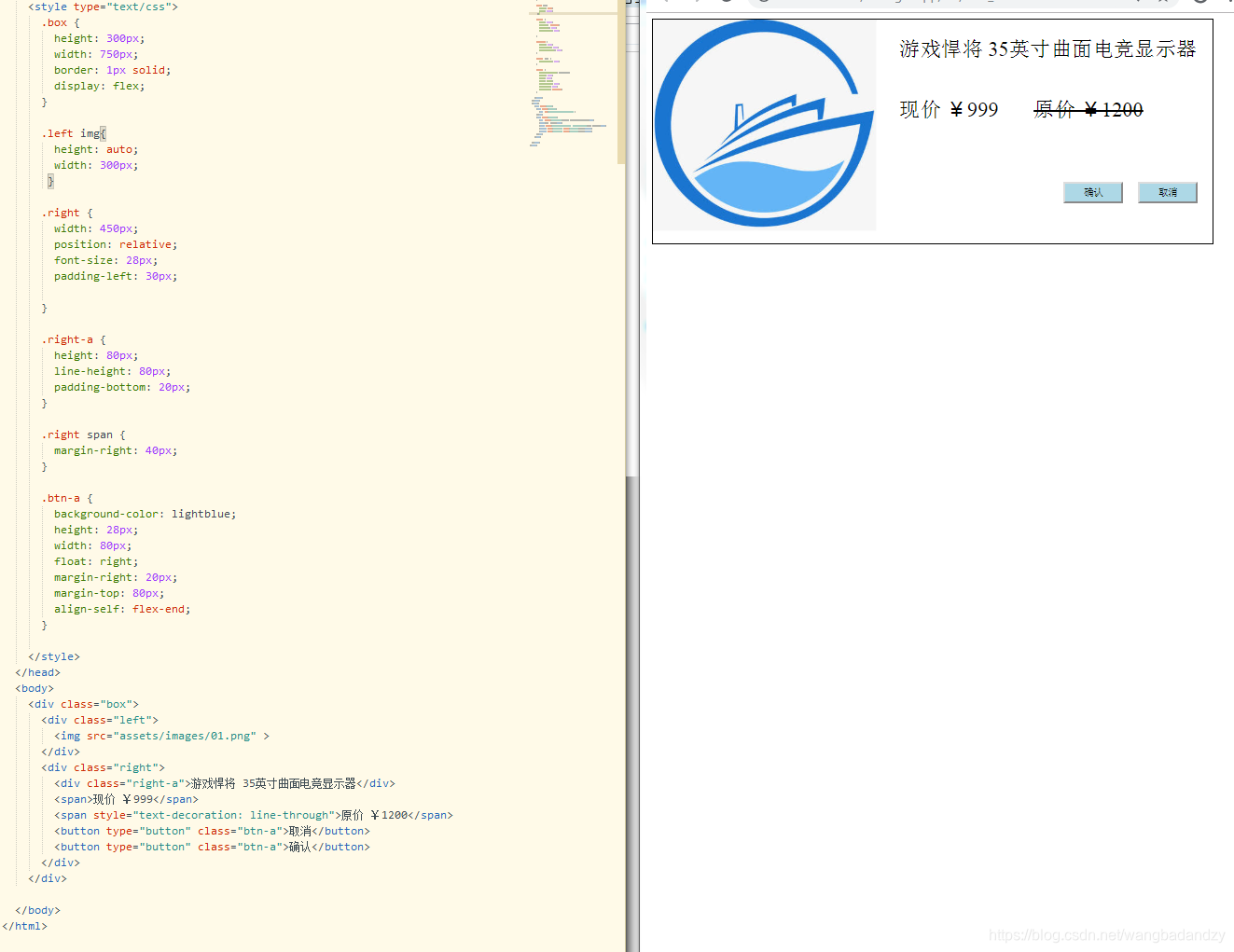Click the </style> closing tag
Image resolution: width=1234 pixels, height=952 pixels.
(x=54, y=656)
